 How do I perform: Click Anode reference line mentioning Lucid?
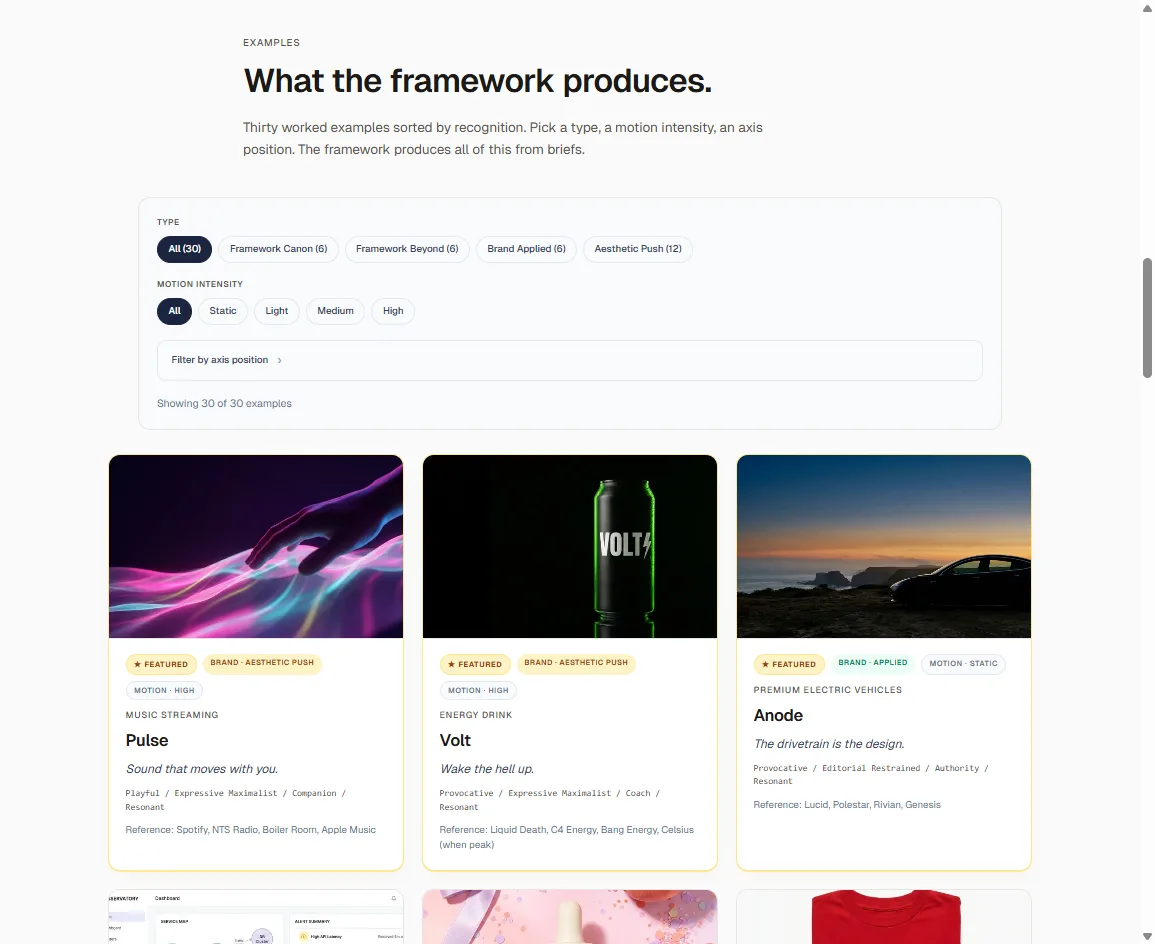847,805
